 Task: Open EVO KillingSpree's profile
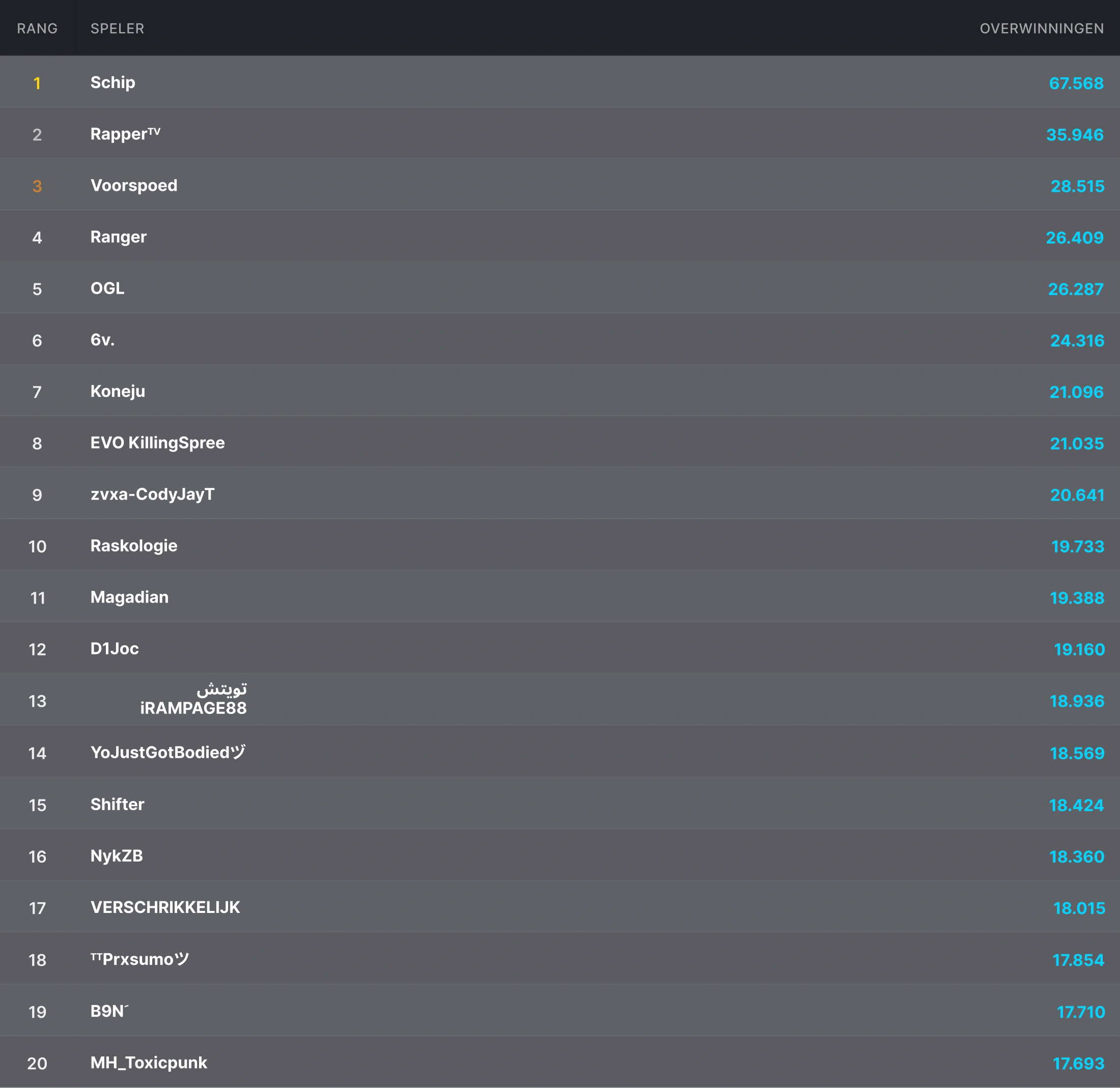pos(157,443)
